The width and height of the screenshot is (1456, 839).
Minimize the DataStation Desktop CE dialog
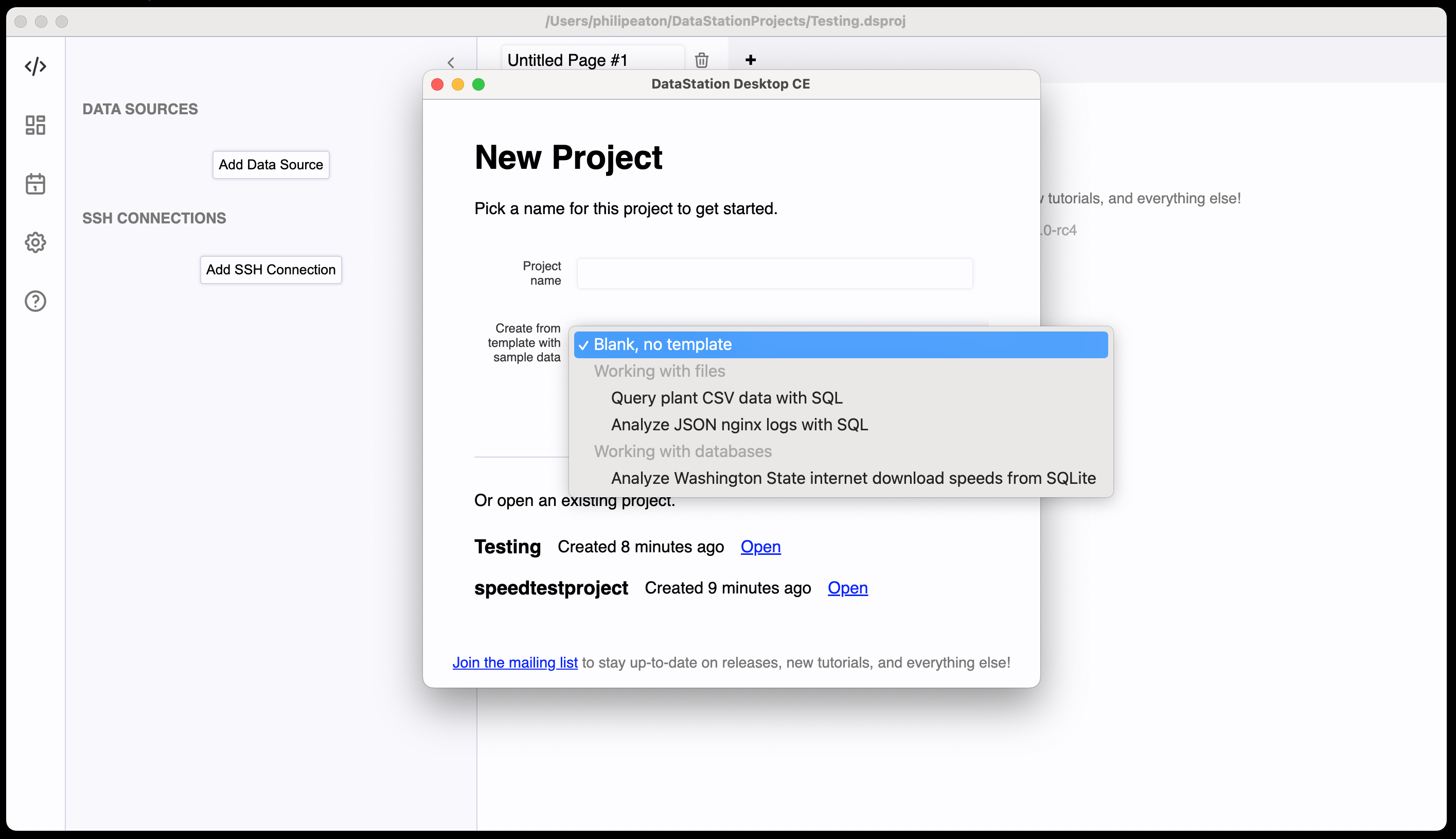(x=458, y=84)
